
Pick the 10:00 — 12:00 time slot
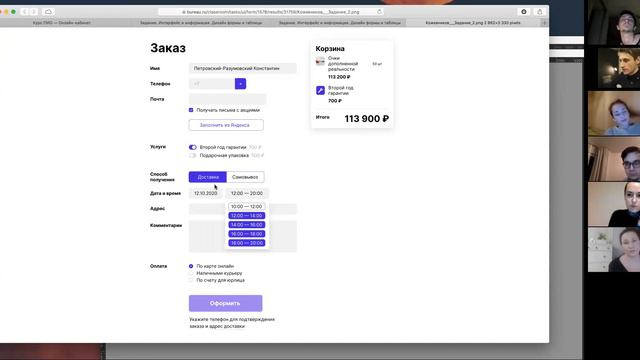247,207
